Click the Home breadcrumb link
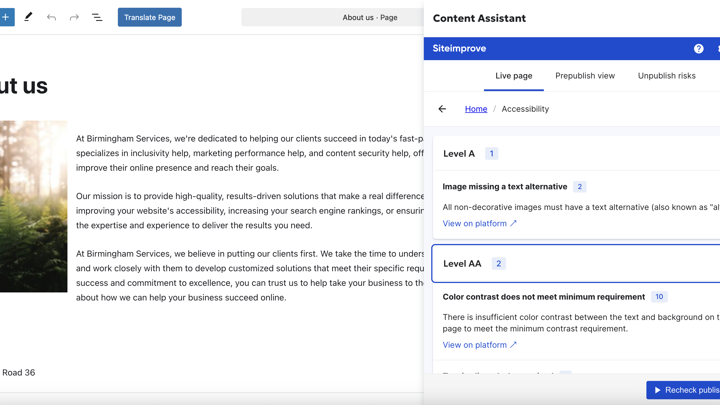The image size is (720, 405). (x=476, y=109)
